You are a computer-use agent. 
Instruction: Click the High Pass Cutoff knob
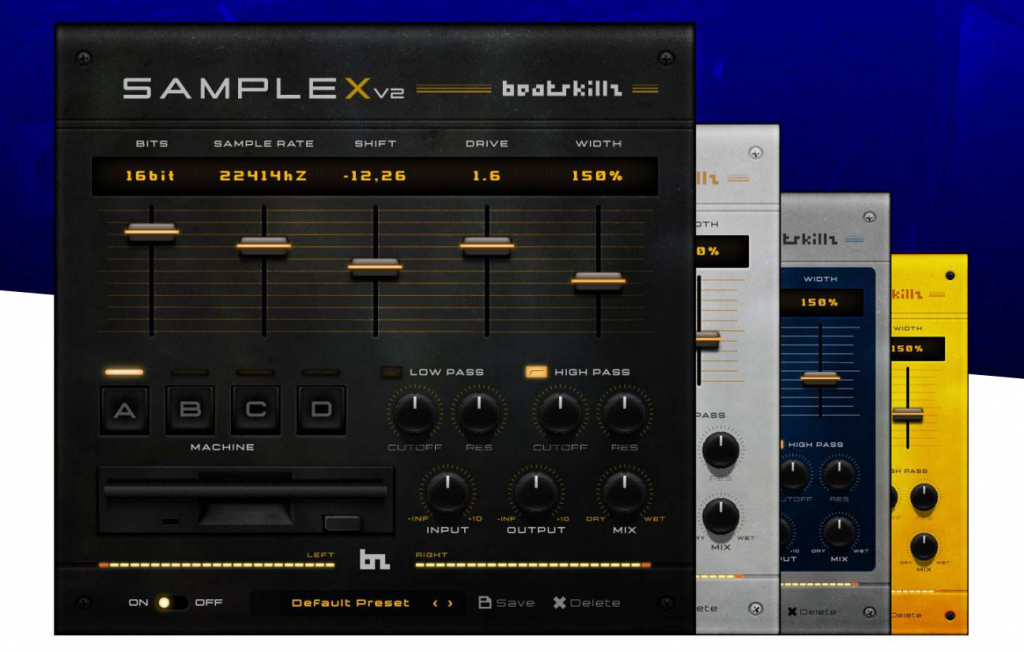560,414
